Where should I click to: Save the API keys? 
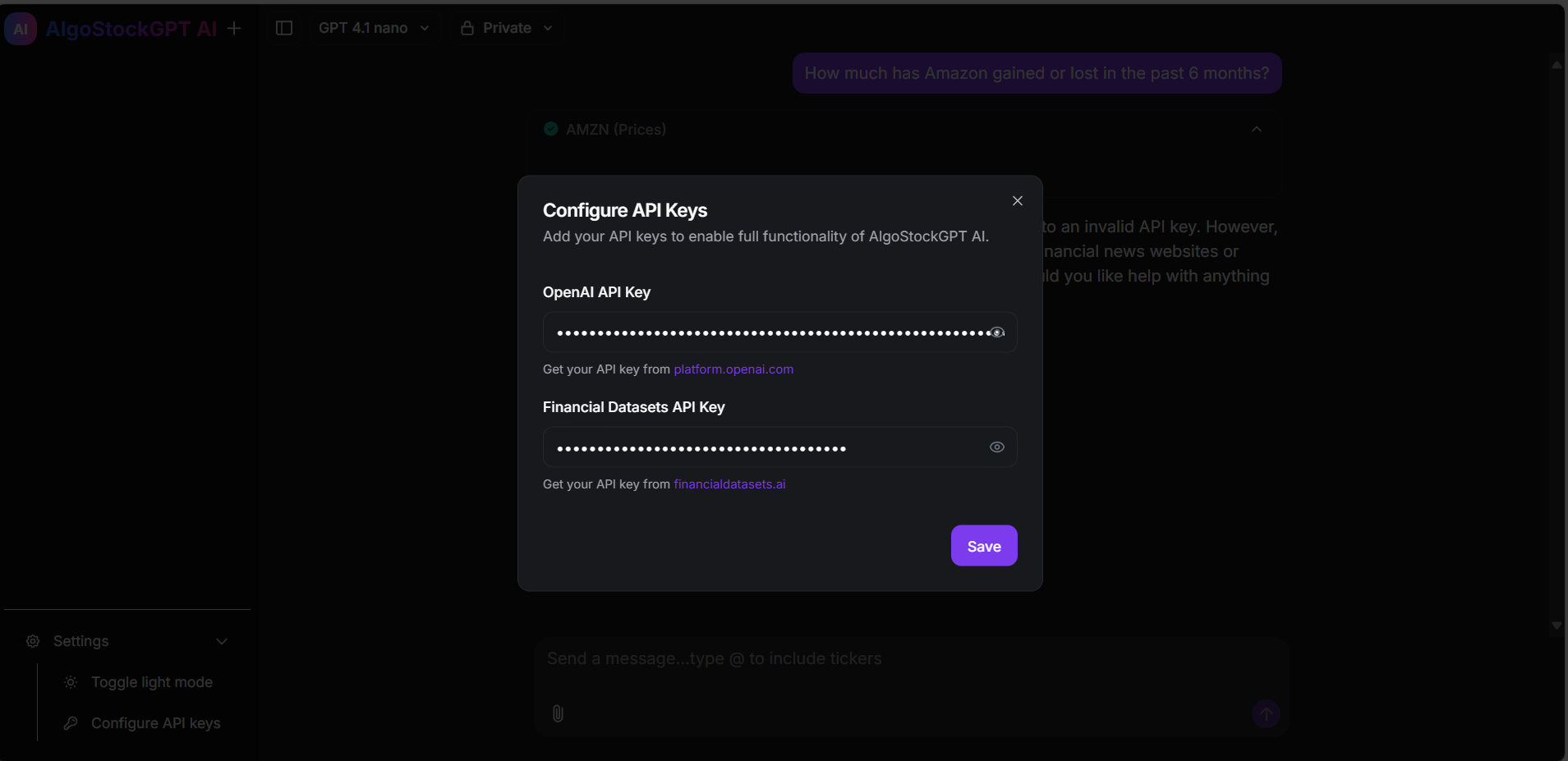(x=984, y=546)
